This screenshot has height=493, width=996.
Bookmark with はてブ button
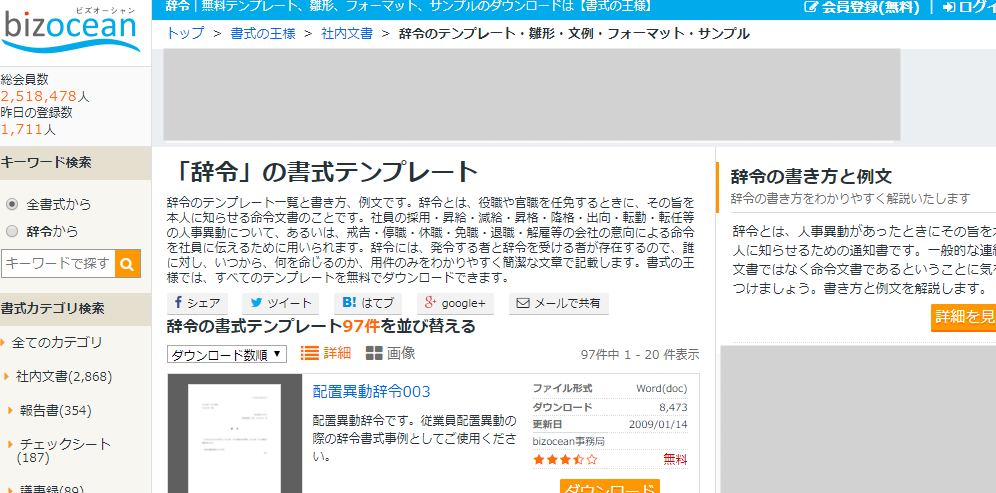[x=368, y=303]
